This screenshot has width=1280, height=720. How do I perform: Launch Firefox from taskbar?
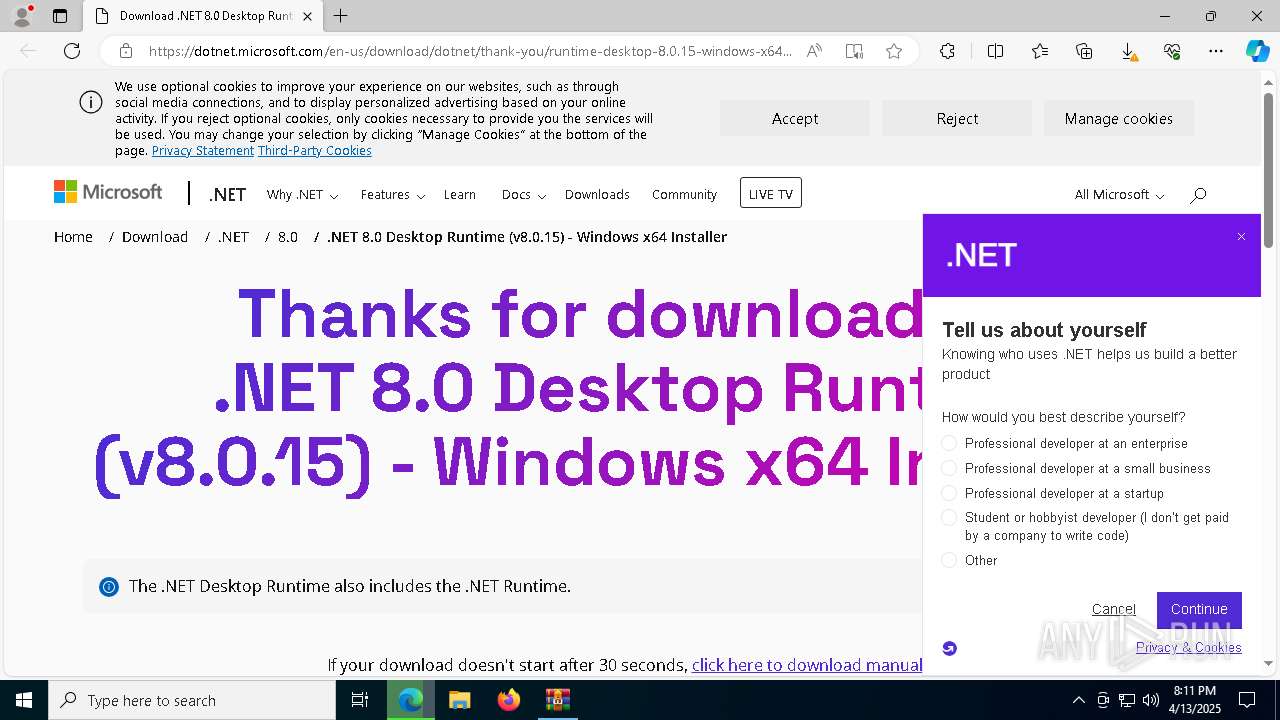(x=509, y=700)
